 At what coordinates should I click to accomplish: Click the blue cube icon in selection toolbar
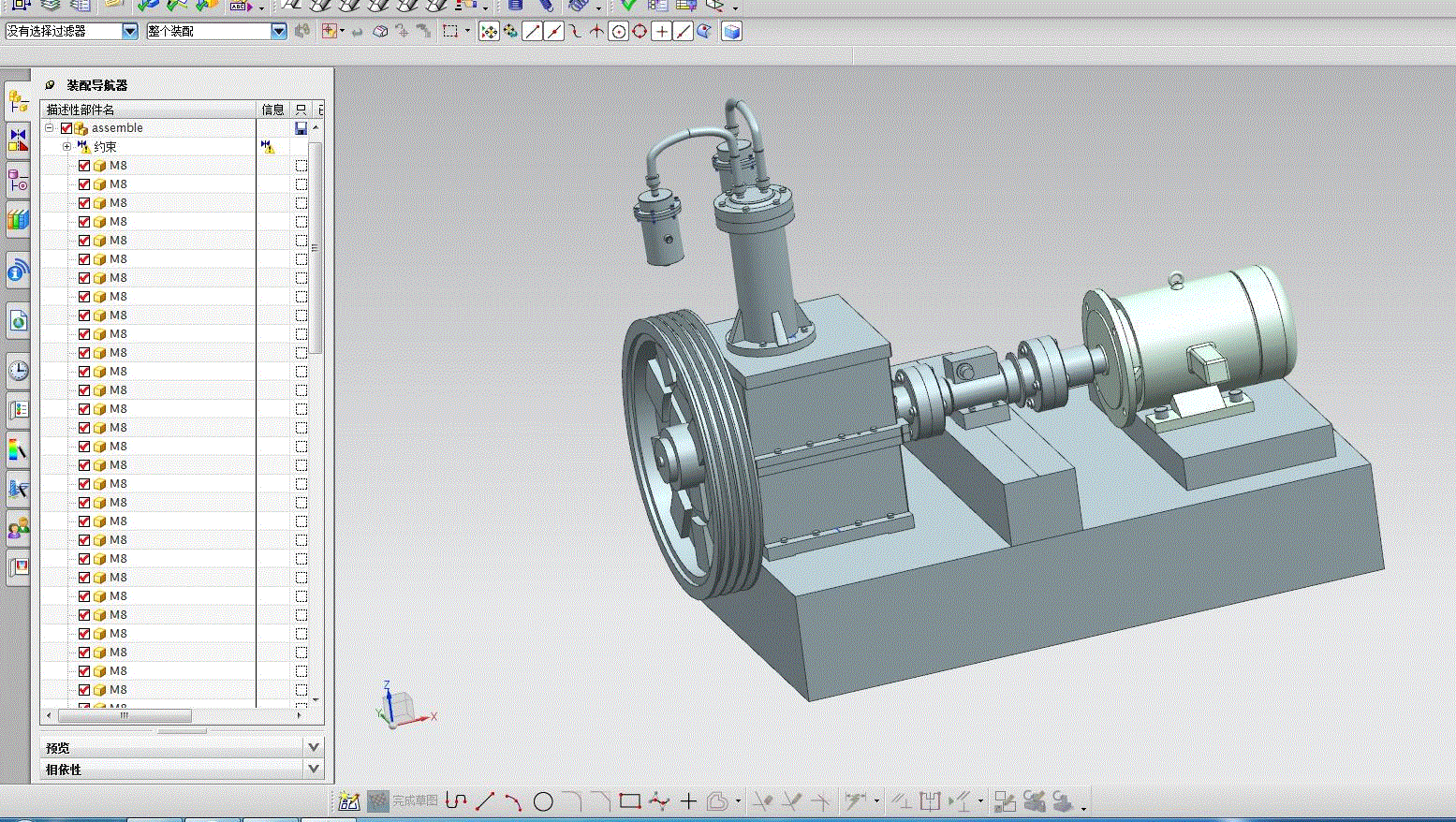point(732,31)
